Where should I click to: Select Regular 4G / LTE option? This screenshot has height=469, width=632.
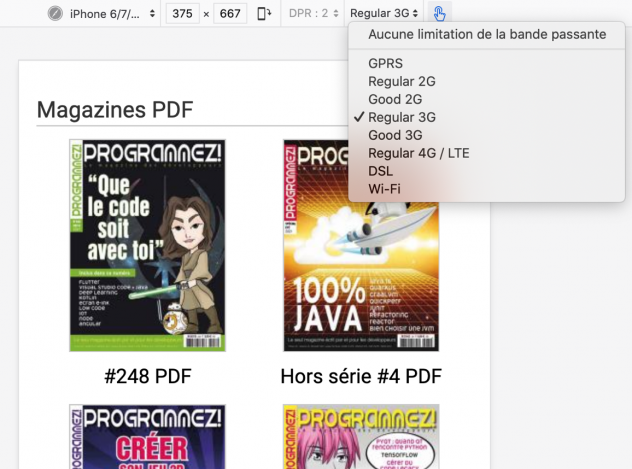tap(418, 153)
